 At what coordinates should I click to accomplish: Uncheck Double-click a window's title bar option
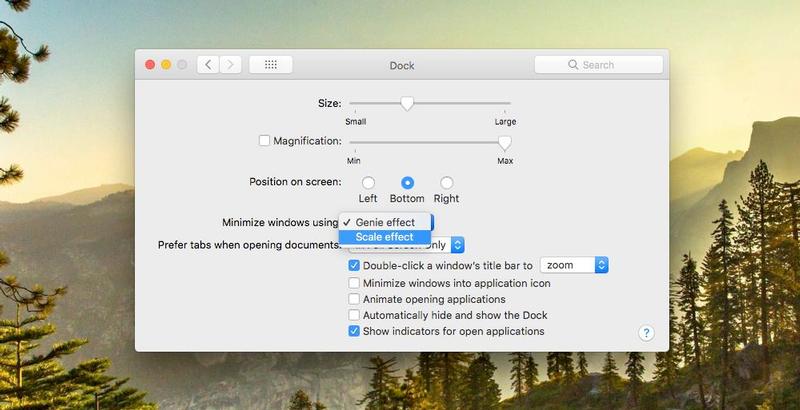click(x=354, y=265)
